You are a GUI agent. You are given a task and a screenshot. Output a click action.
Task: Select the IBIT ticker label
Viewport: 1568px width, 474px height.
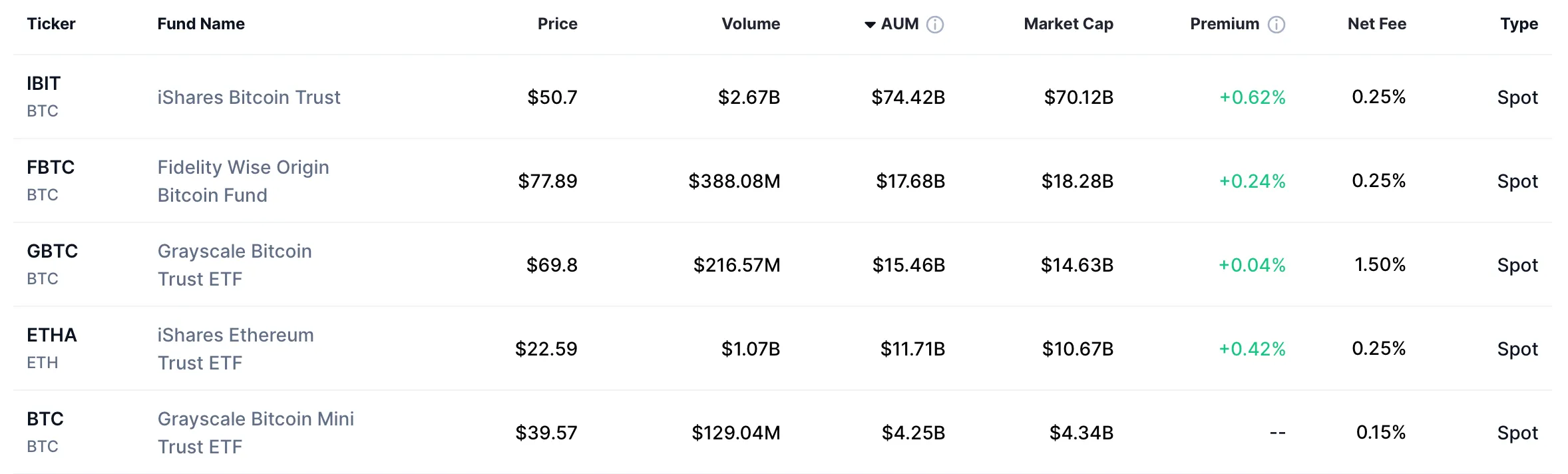pyautogui.click(x=43, y=84)
